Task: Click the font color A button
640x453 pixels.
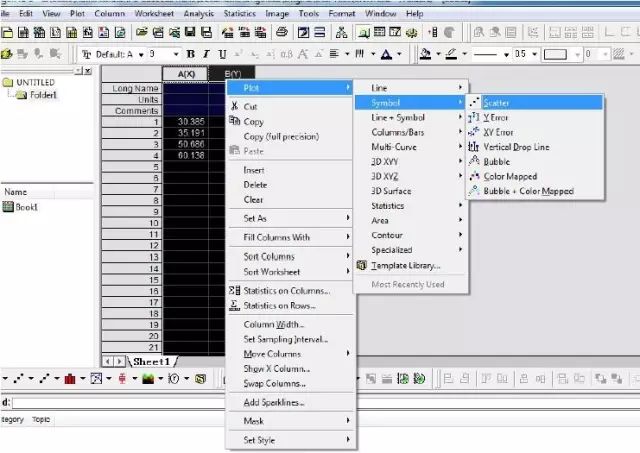Action: point(385,54)
